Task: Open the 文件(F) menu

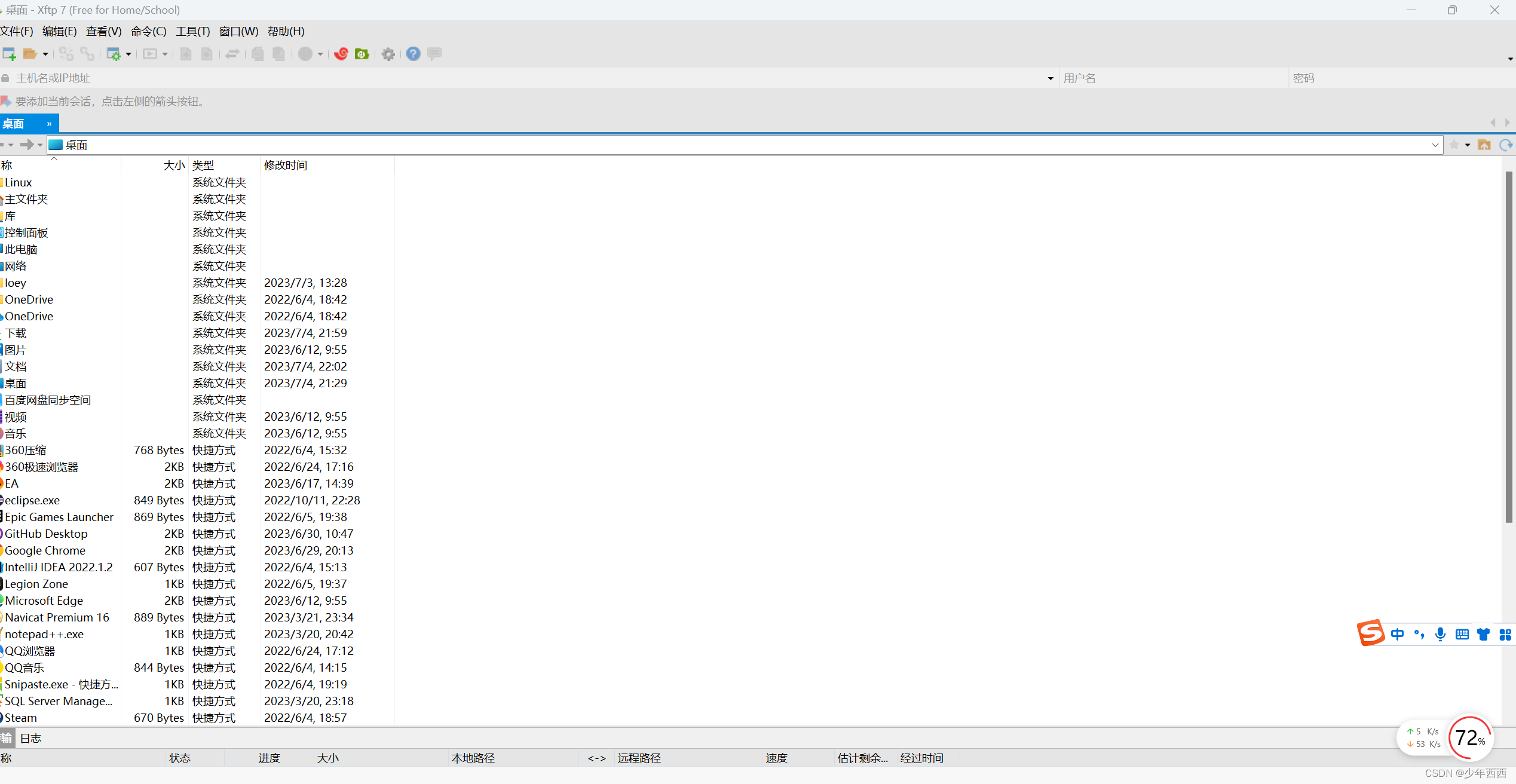Action: (17, 31)
